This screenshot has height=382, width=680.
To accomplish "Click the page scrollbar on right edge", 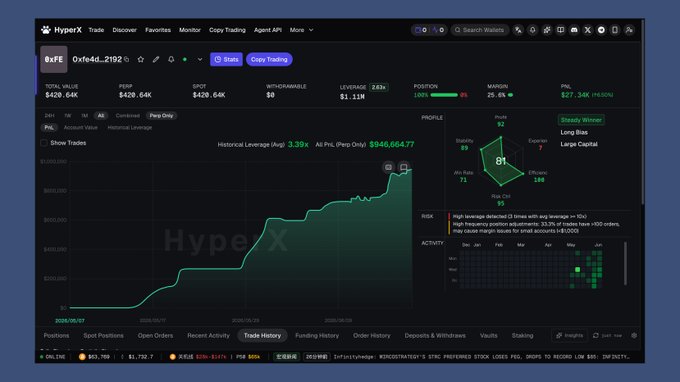I will coord(642,112).
